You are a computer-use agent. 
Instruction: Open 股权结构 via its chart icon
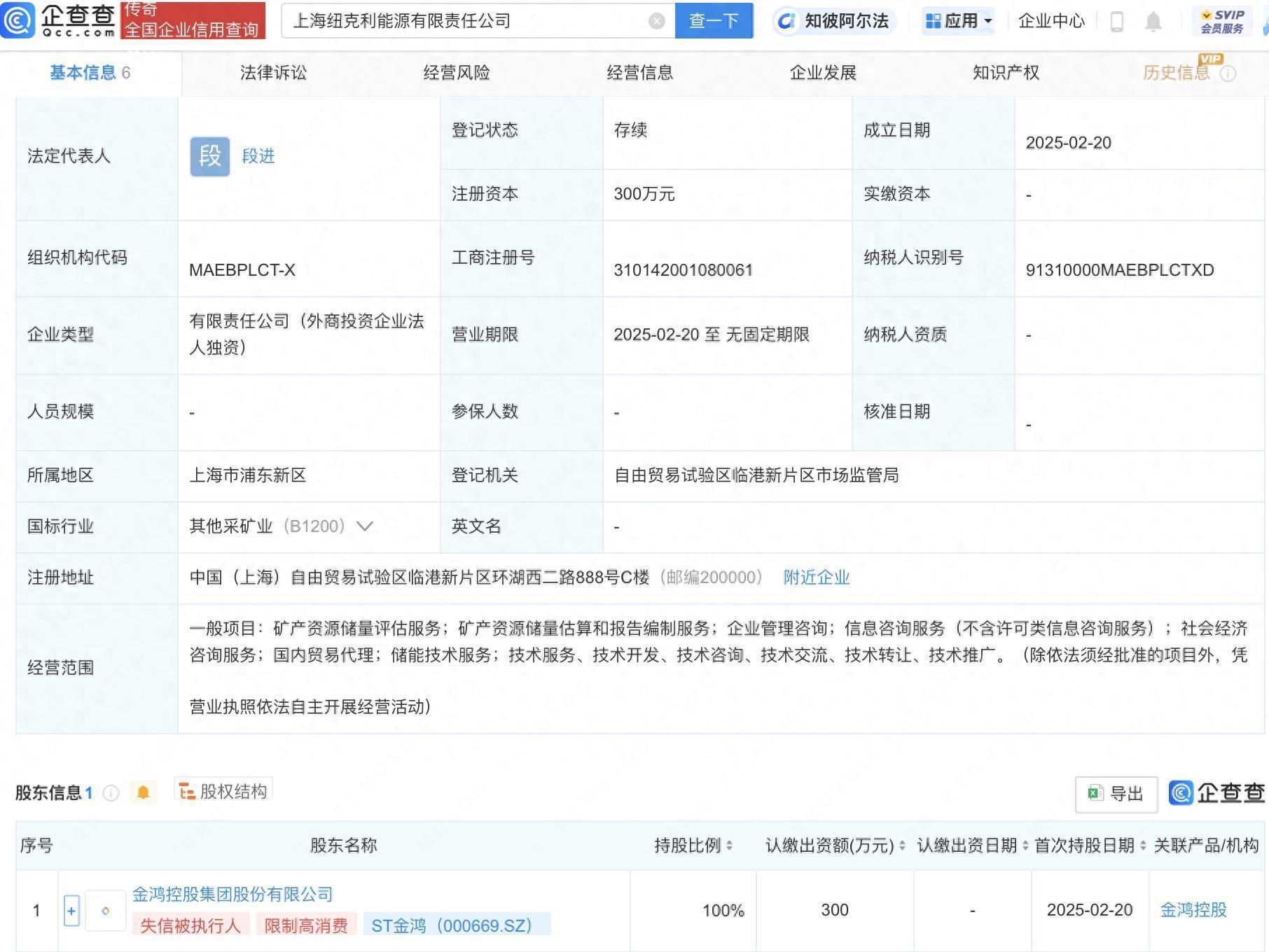(186, 791)
